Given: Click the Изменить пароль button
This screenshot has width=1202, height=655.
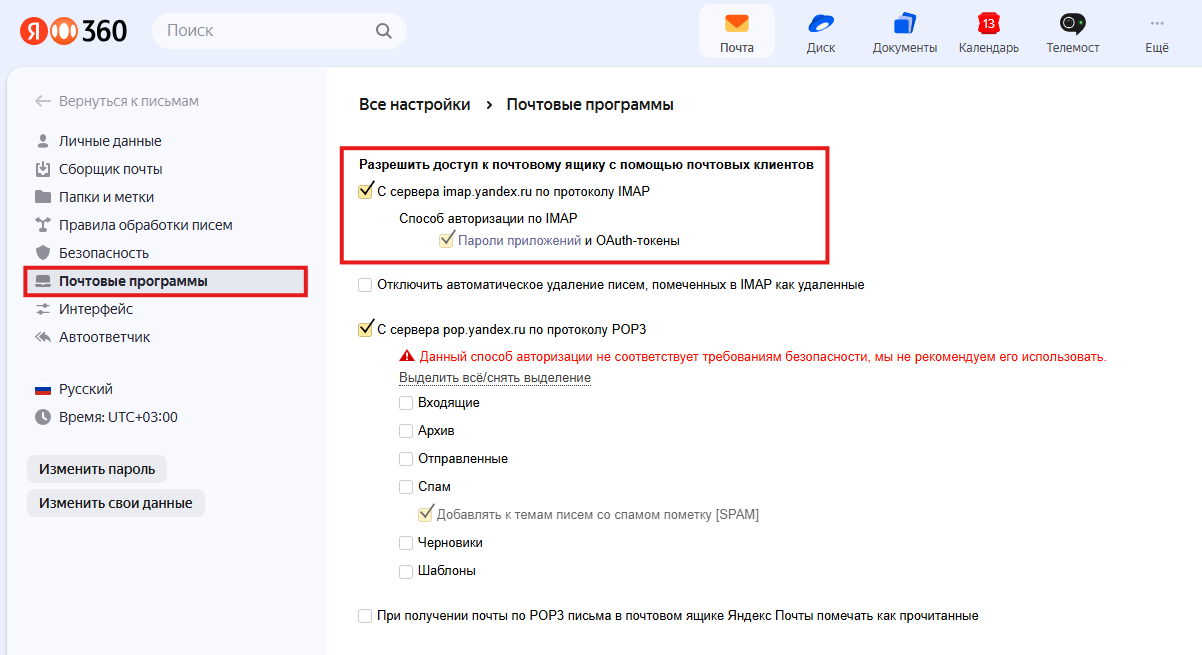Looking at the screenshot, I should [97, 469].
